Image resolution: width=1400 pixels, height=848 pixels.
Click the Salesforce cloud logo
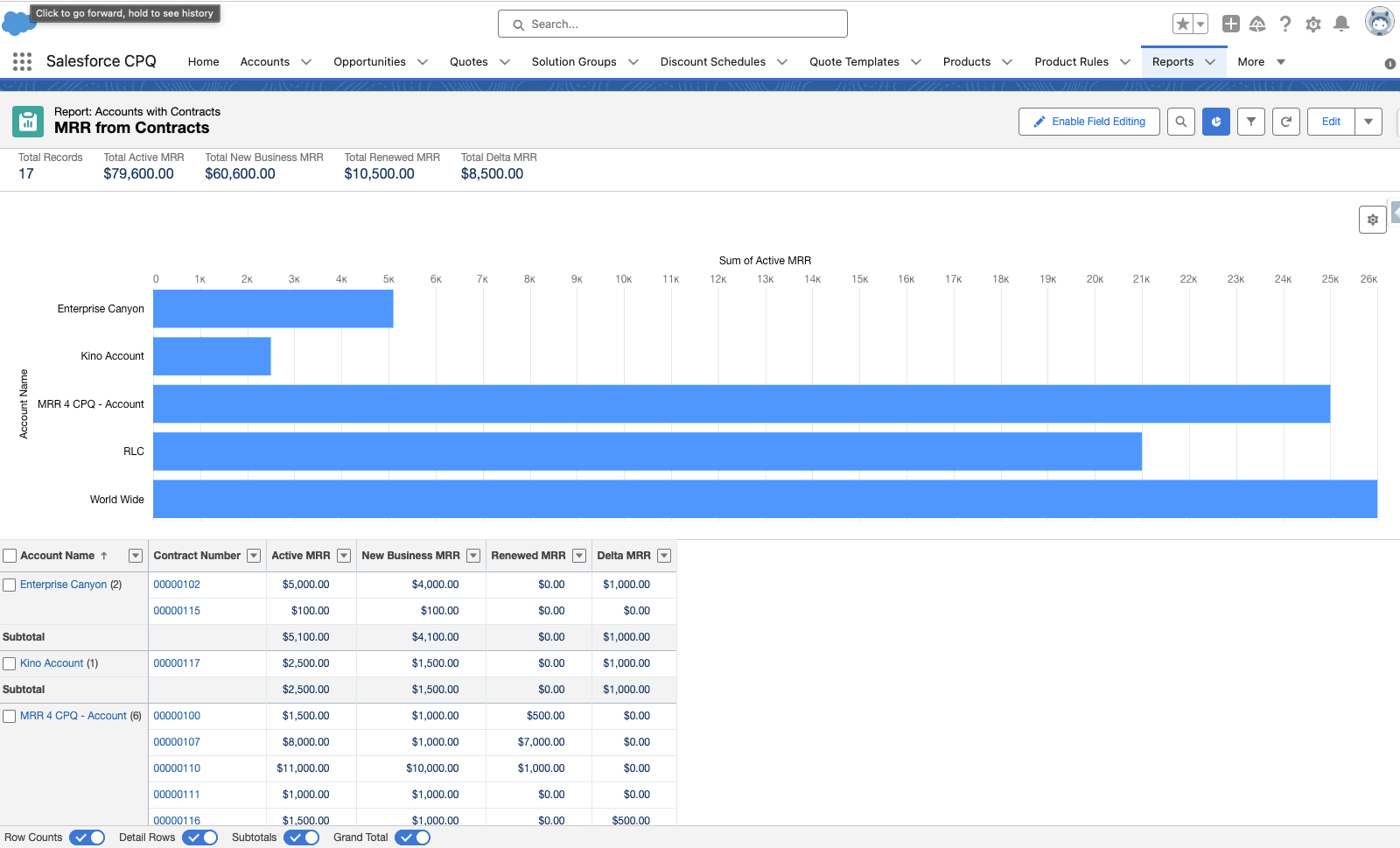pyautogui.click(x=17, y=24)
